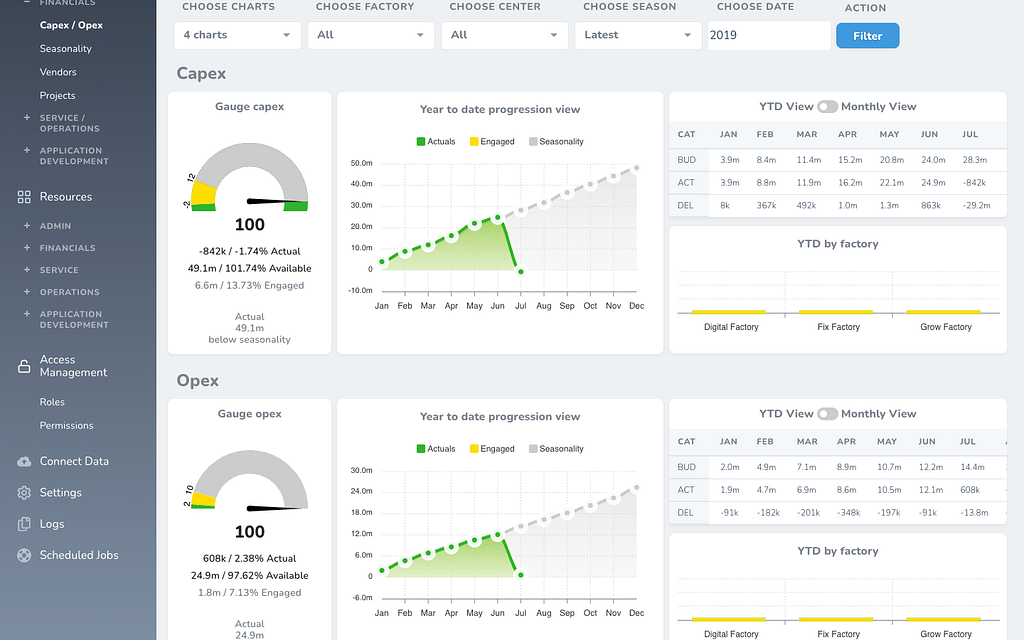
Task: Click the Connect Data cloud icon
Action: pos(24,461)
